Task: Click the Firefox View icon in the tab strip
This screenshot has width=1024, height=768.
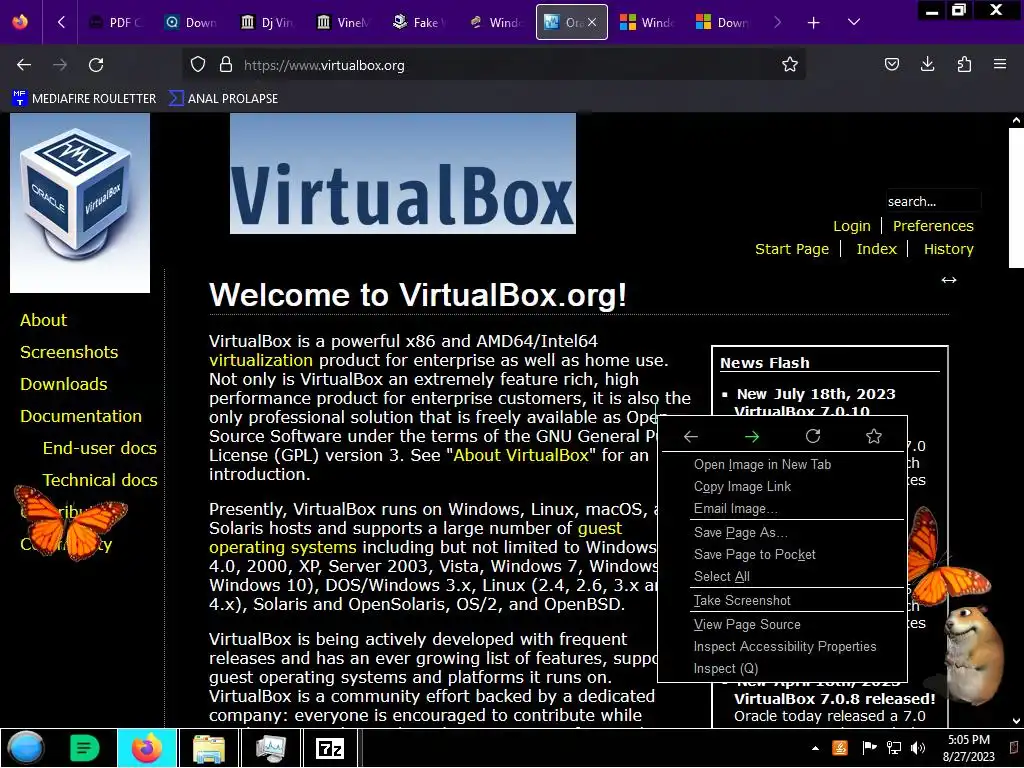Action: (x=20, y=22)
